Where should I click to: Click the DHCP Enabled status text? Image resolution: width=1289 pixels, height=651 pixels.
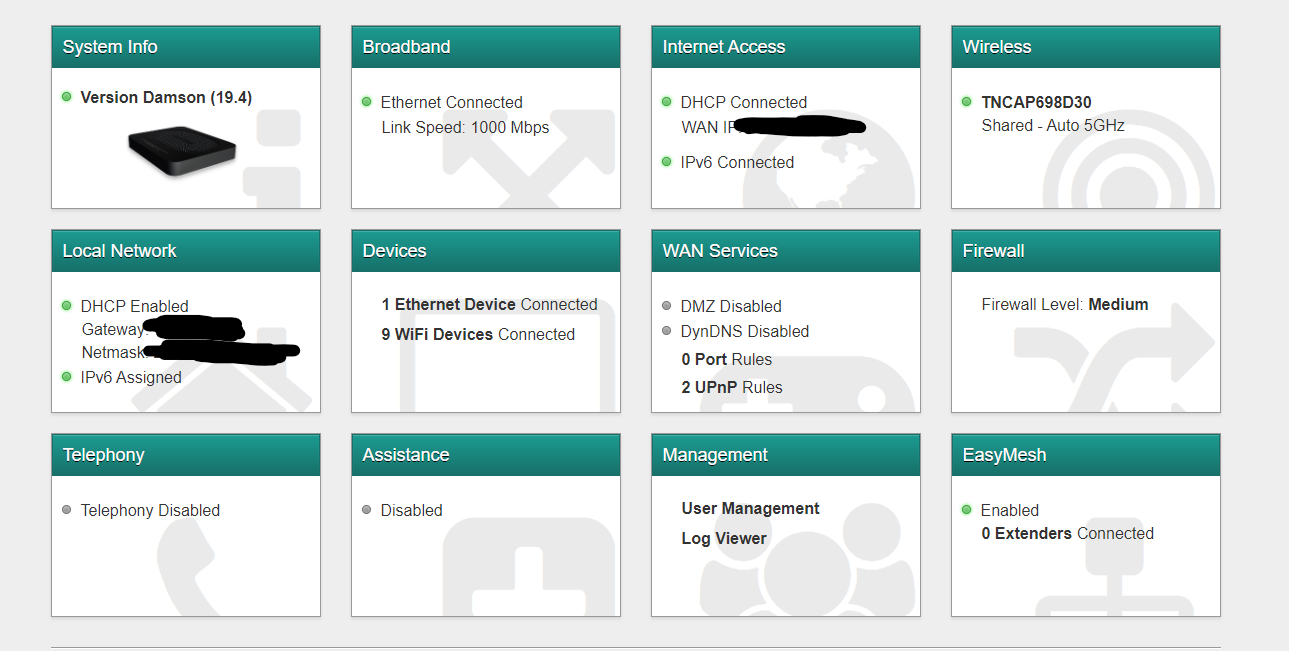(x=135, y=307)
